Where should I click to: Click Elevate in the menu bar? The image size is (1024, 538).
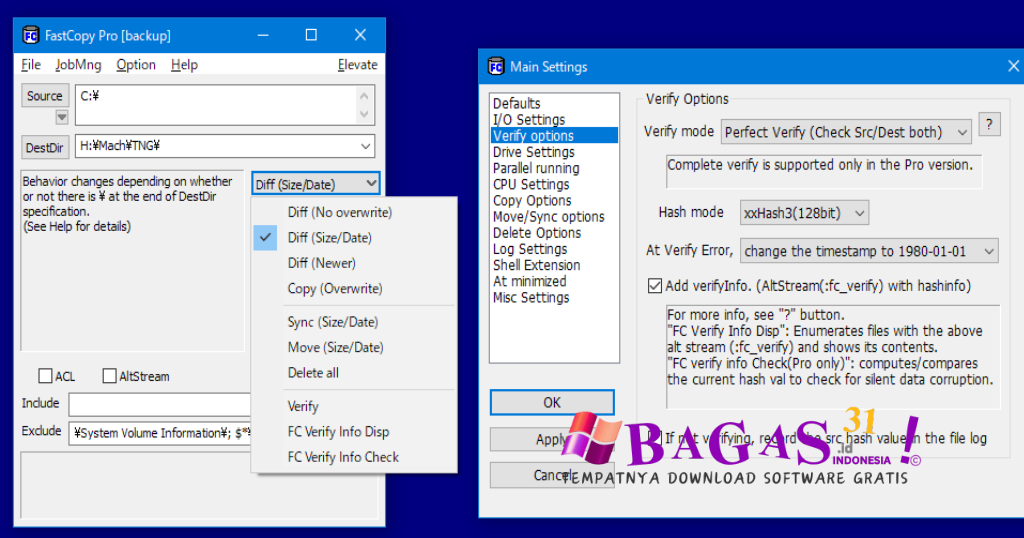tap(357, 65)
